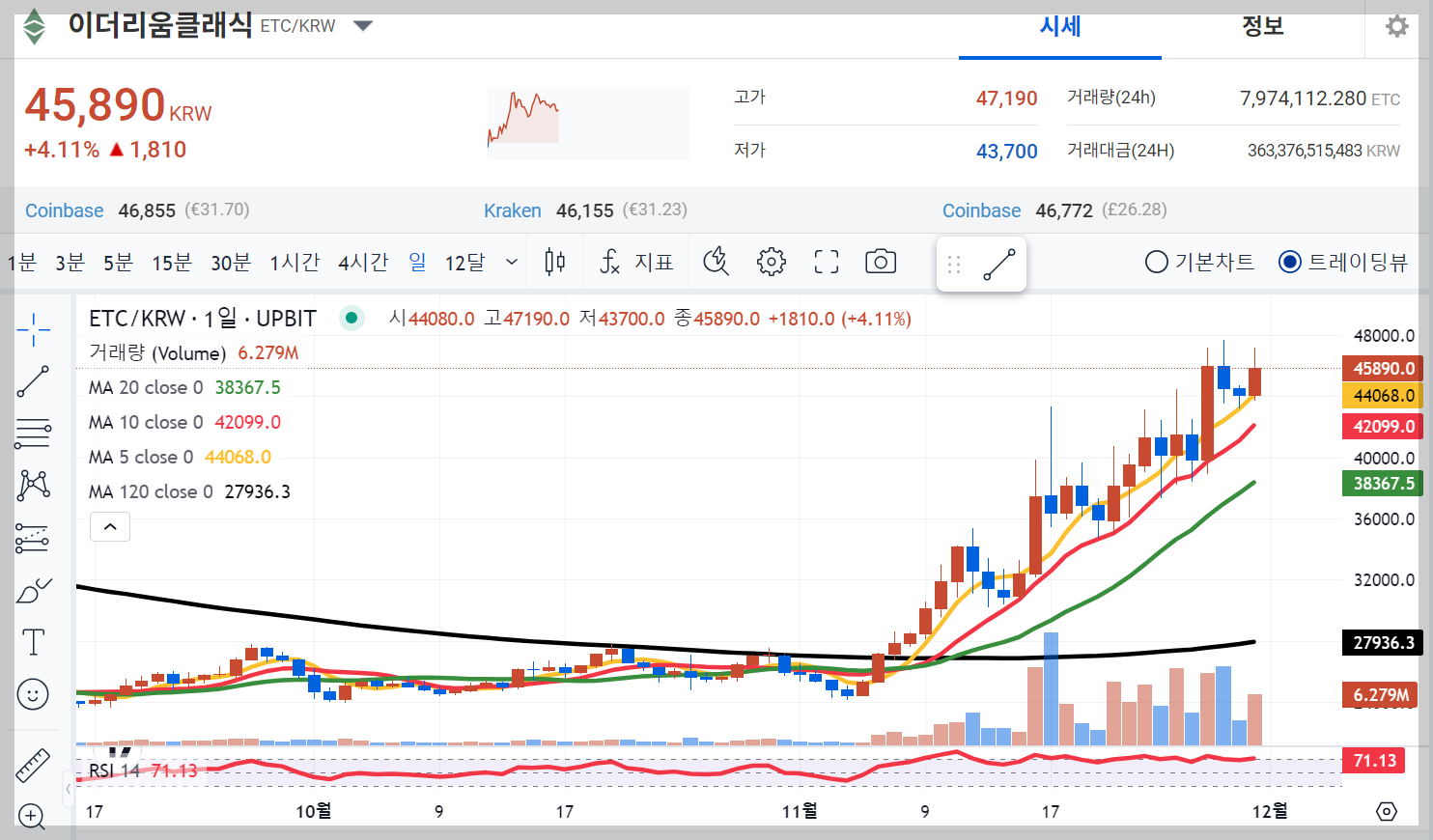Switch to the 정보 tab
This screenshot has height=840, width=1433.
pos(1263,27)
